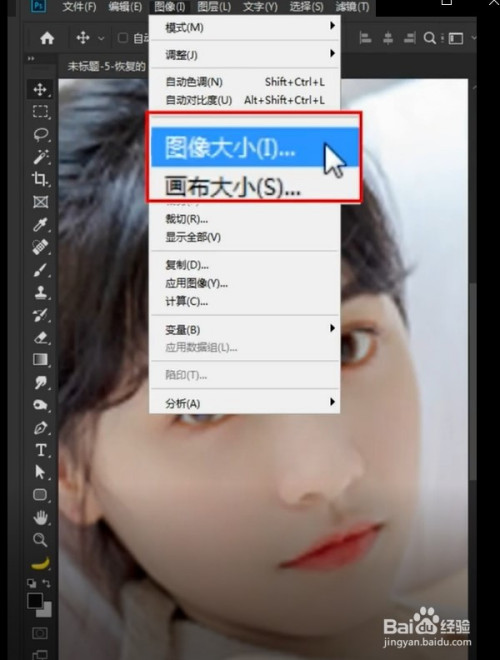
Task: Click the 图像(I) menu header
Action: [170, 7]
